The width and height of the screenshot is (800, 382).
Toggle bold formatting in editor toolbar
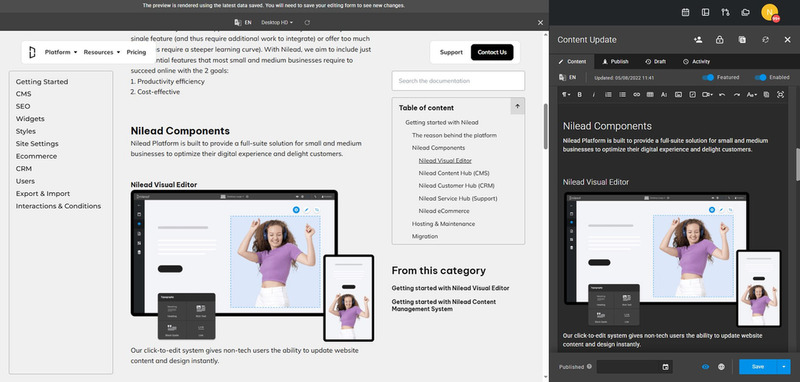tap(580, 94)
